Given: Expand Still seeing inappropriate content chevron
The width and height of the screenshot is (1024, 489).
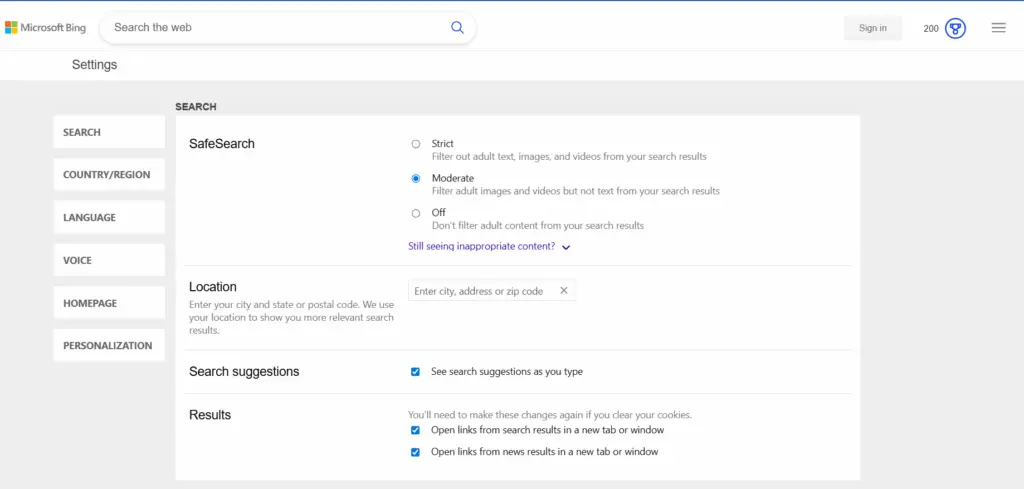Looking at the screenshot, I should [566, 247].
